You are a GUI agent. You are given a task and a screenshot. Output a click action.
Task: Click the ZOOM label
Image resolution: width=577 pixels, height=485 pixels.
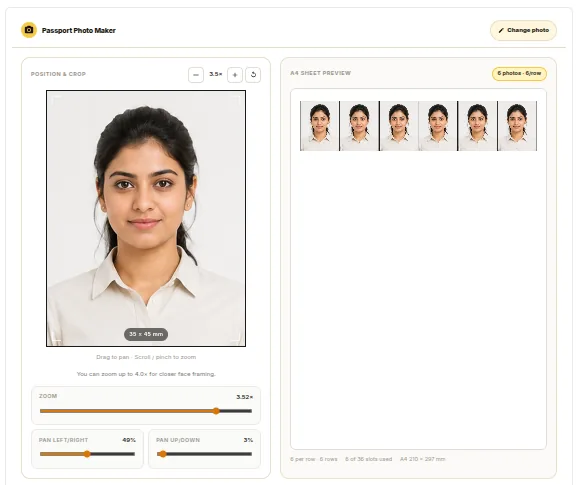pyautogui.click(x=48, y=396)
